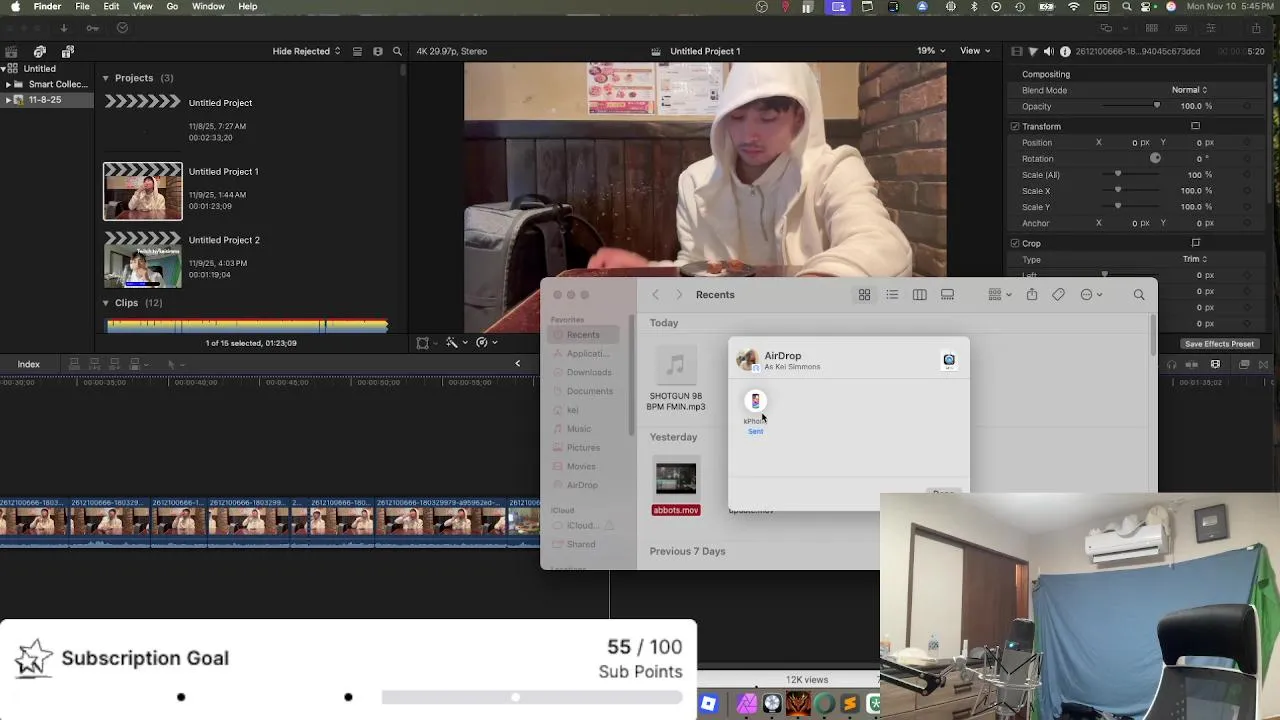Expand the 11-8-25 event triangle

coord(8,100)
